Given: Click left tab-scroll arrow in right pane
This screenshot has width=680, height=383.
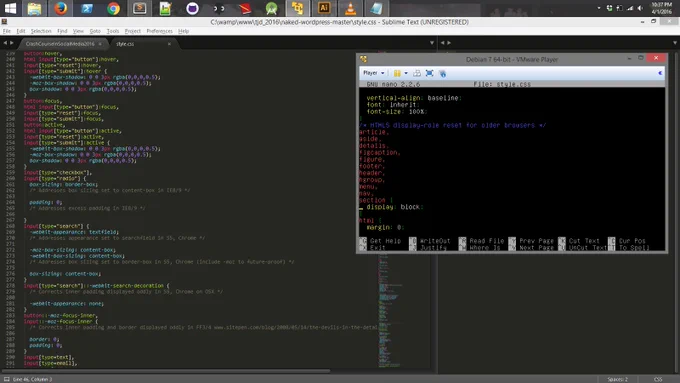Looking at the screenshot, I should point(442,43).
